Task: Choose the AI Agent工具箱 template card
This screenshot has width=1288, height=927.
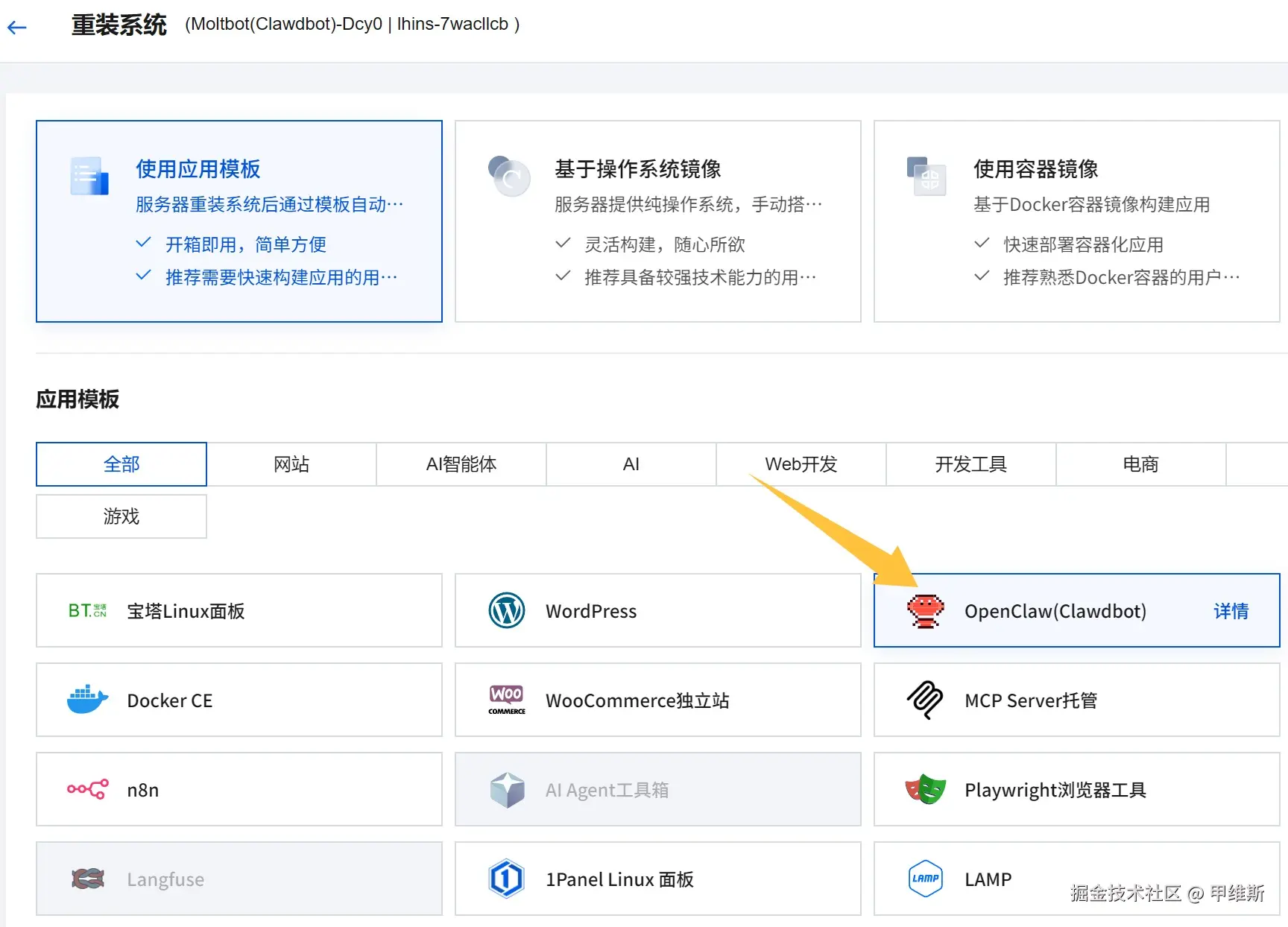Action: (x=658, y=789)
